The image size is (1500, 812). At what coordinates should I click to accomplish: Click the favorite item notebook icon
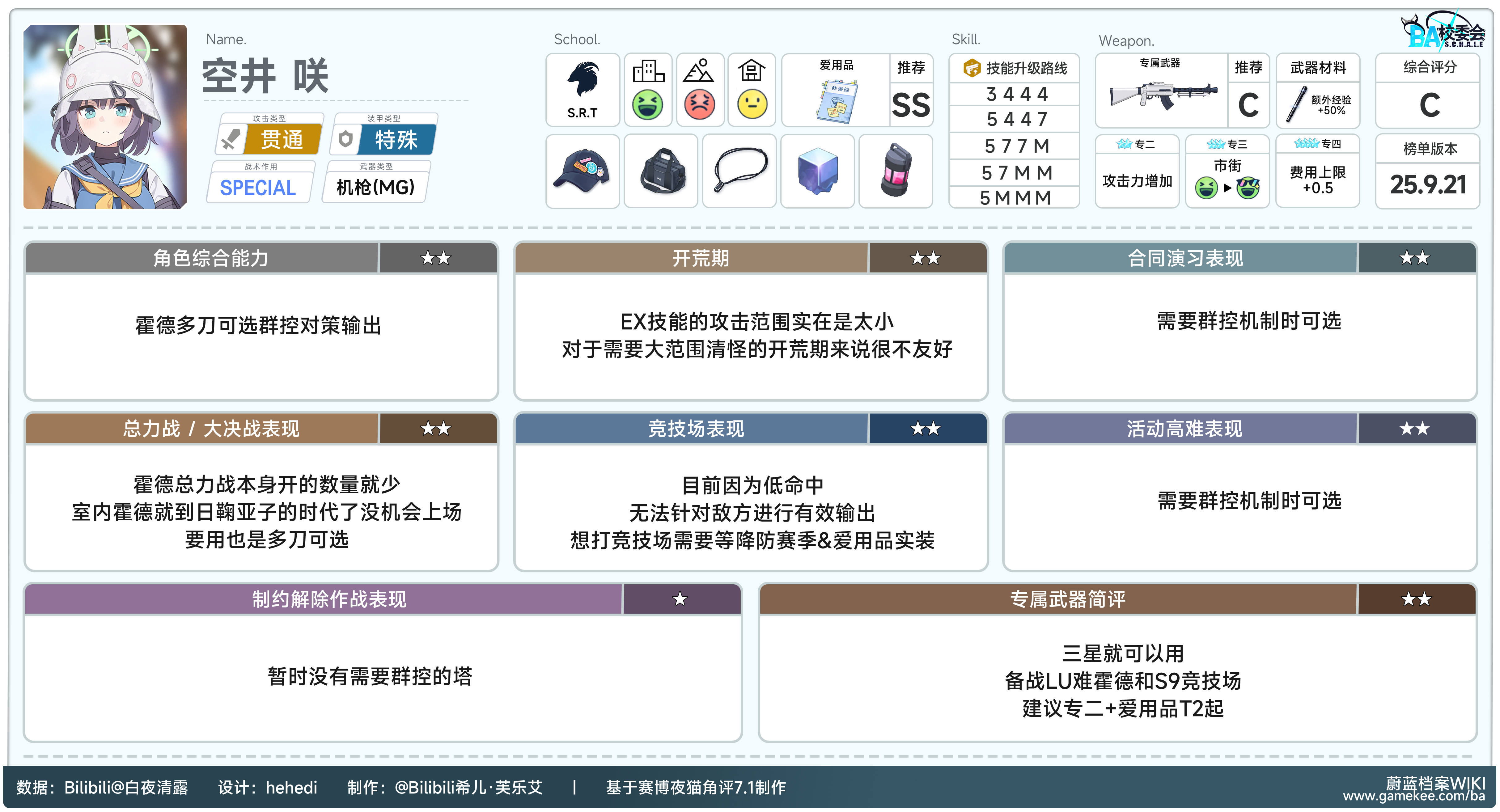click(x=837, y=102)
